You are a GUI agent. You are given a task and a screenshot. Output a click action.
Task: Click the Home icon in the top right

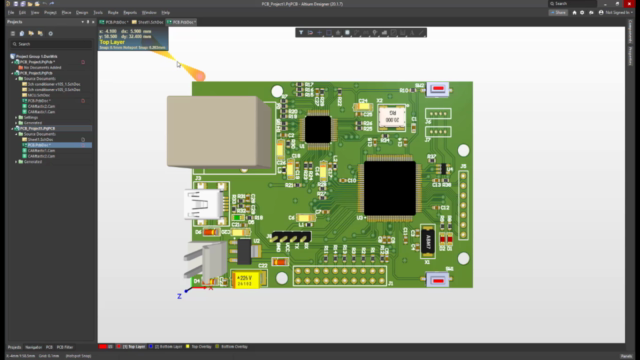point(574,13)
